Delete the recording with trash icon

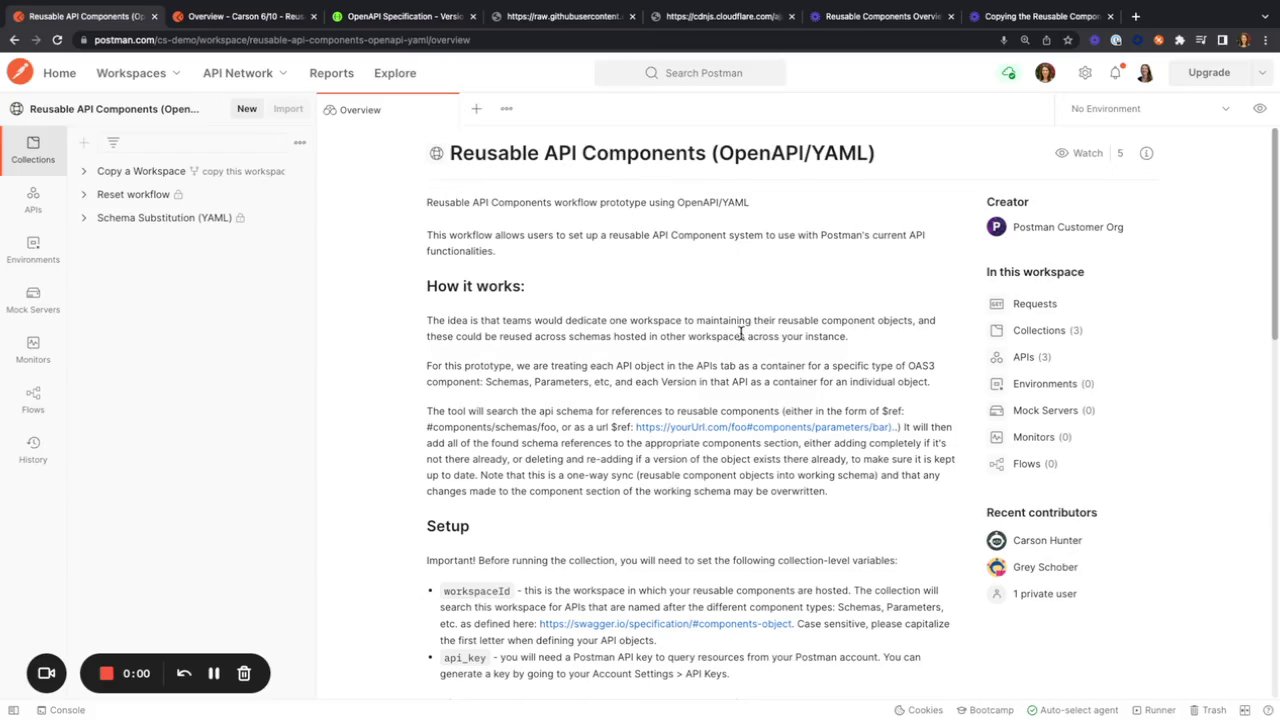point(244,673)
